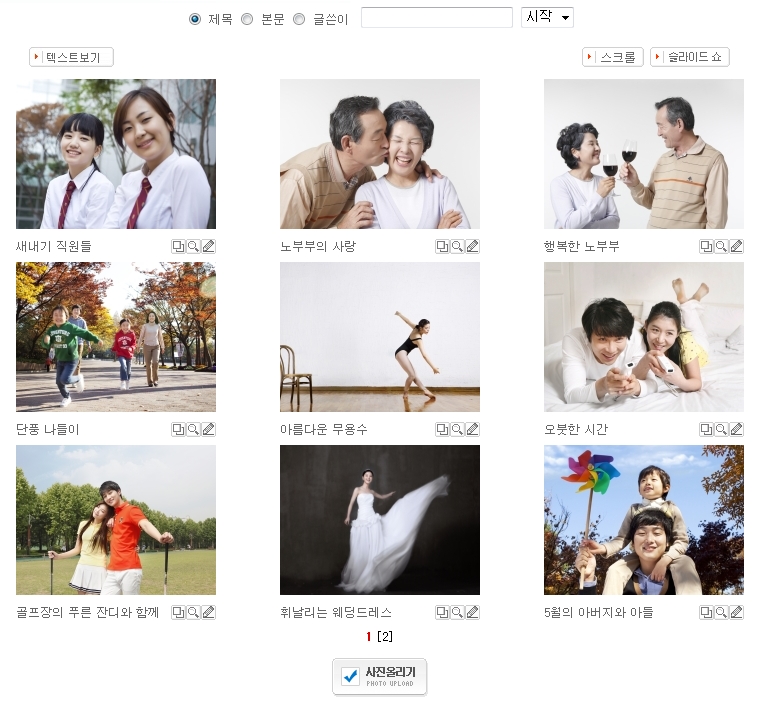Go to page 2 of gallery
The height and width of the screenshot is (701, 760).
385,637
